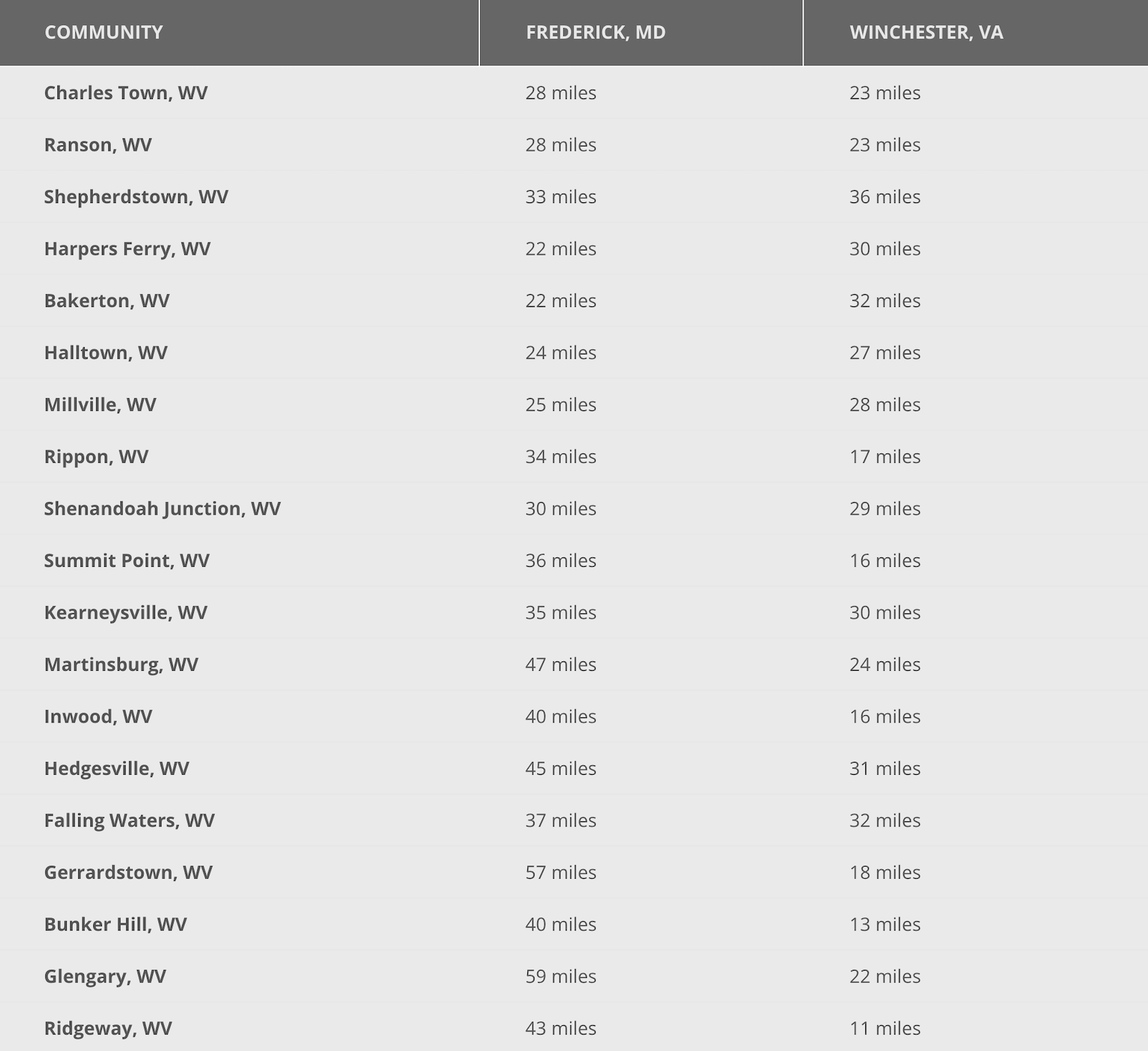Screen dimensions: 1148x1051
Task: Select Gerrardstown's 57 miles Frederick value
Action: [x=560, y=872]
